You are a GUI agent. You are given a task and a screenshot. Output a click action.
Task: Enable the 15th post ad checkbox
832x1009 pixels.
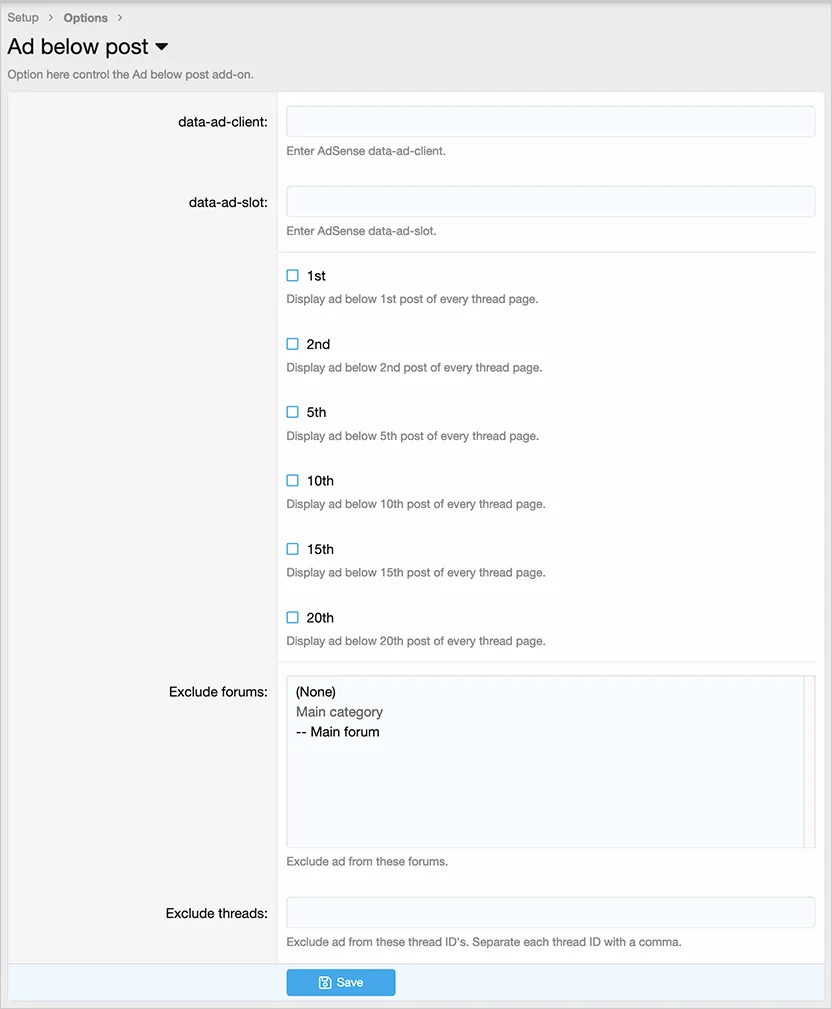pyautogui.click(x=293, y=549)
